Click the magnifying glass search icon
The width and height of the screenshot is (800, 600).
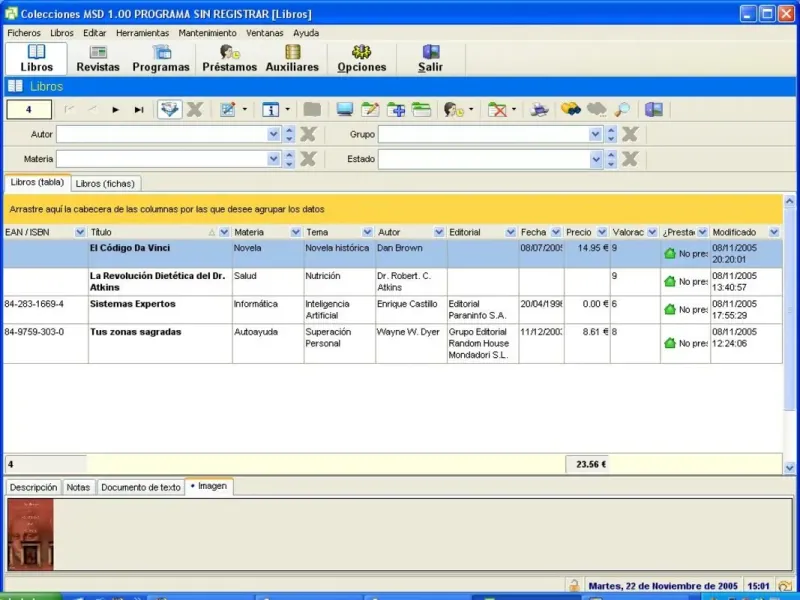tap(622, 110)
